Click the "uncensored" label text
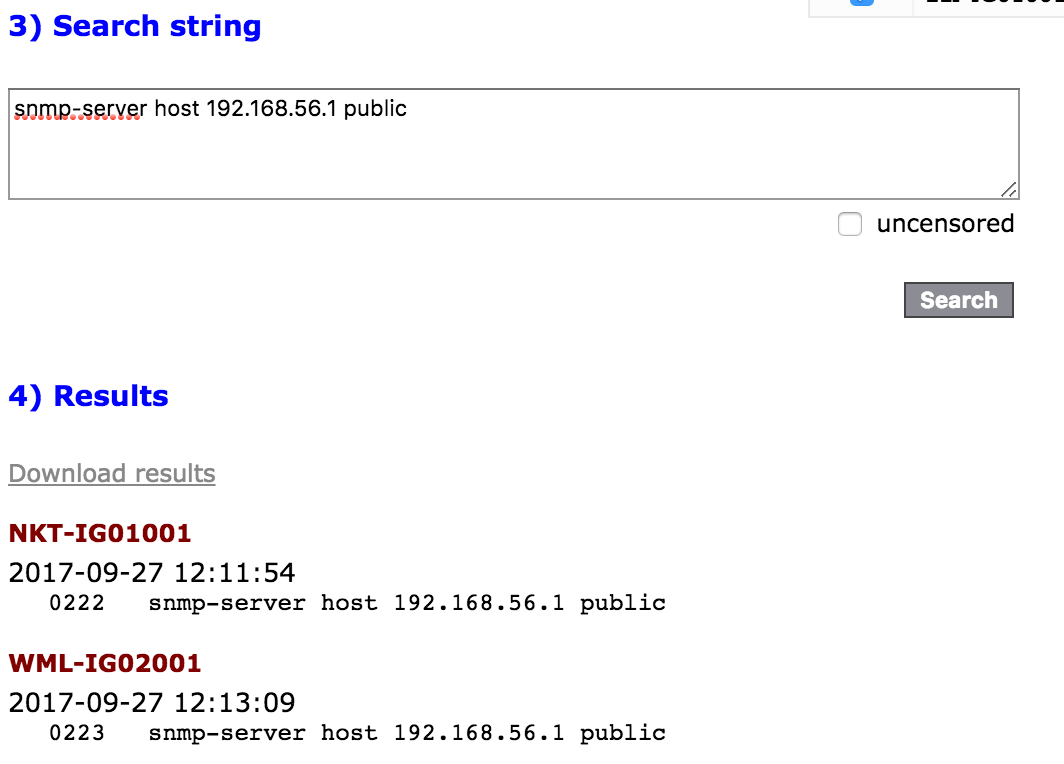This screenshot has width=1064, height=764. (x=945, y=224)
